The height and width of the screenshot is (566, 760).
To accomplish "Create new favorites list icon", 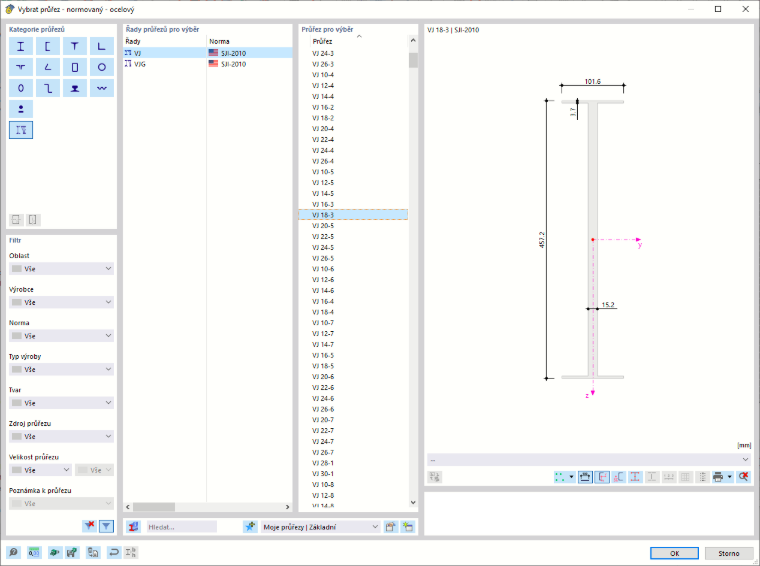I will [408, 527].
